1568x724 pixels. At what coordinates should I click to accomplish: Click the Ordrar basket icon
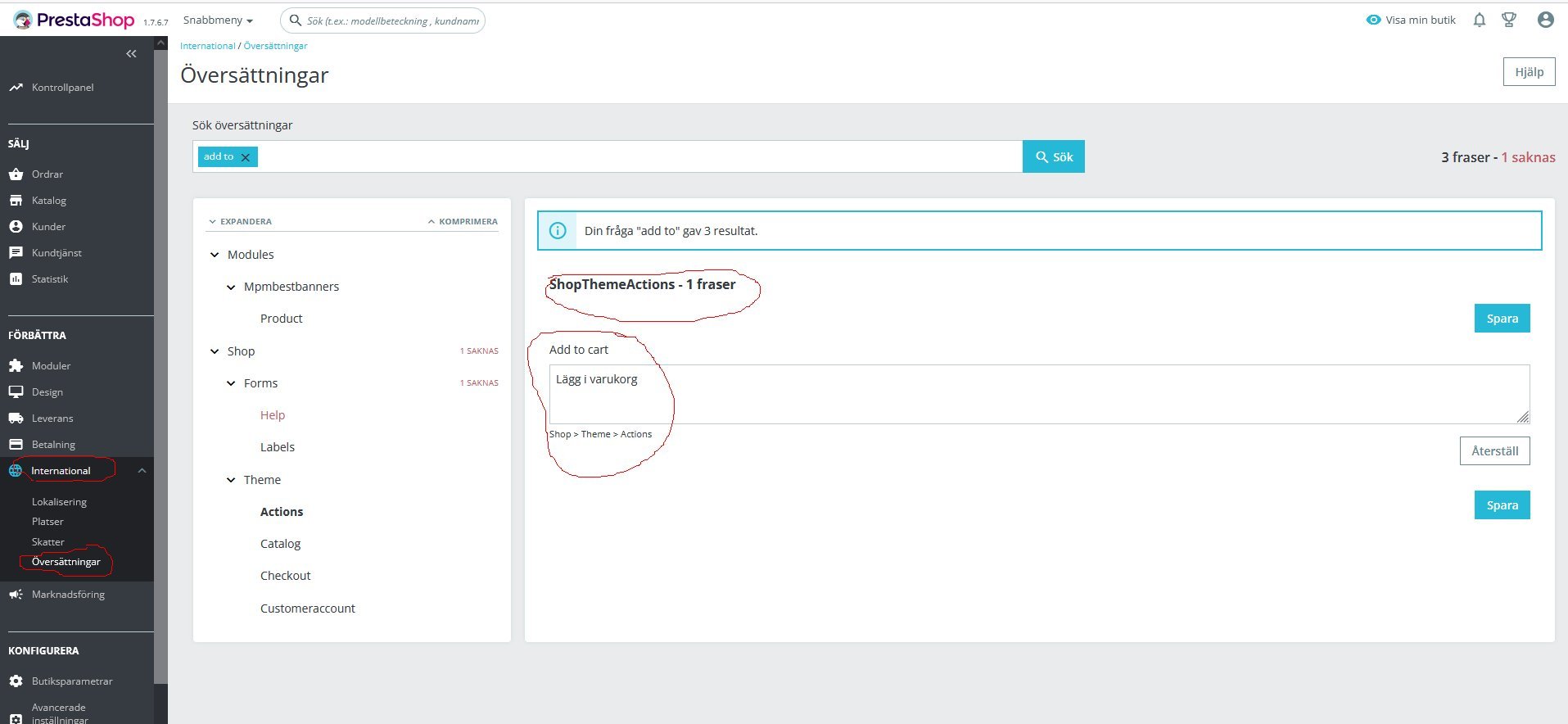point(16,174)
